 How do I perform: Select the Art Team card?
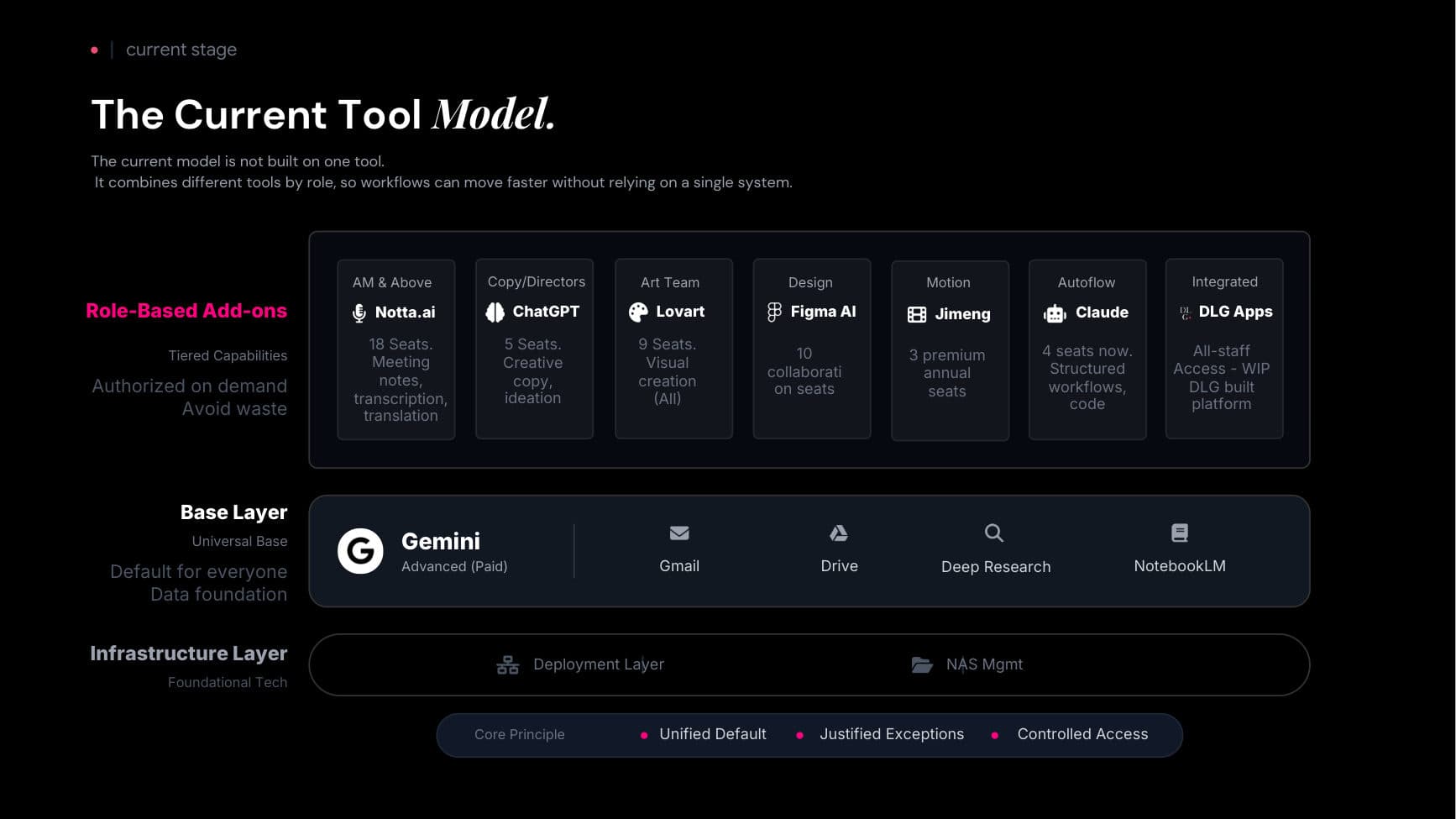coord(673,349)
